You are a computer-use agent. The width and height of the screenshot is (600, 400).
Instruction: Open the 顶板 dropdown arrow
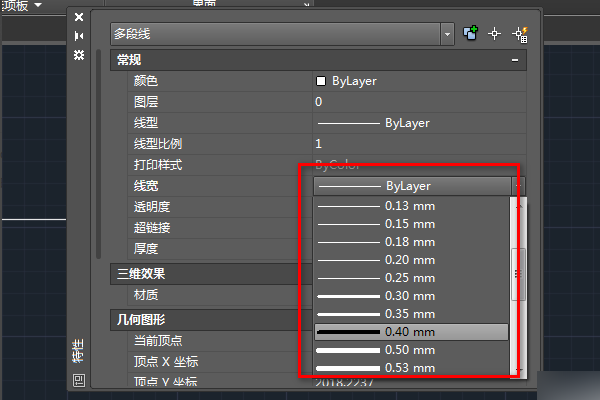(38, 5)
